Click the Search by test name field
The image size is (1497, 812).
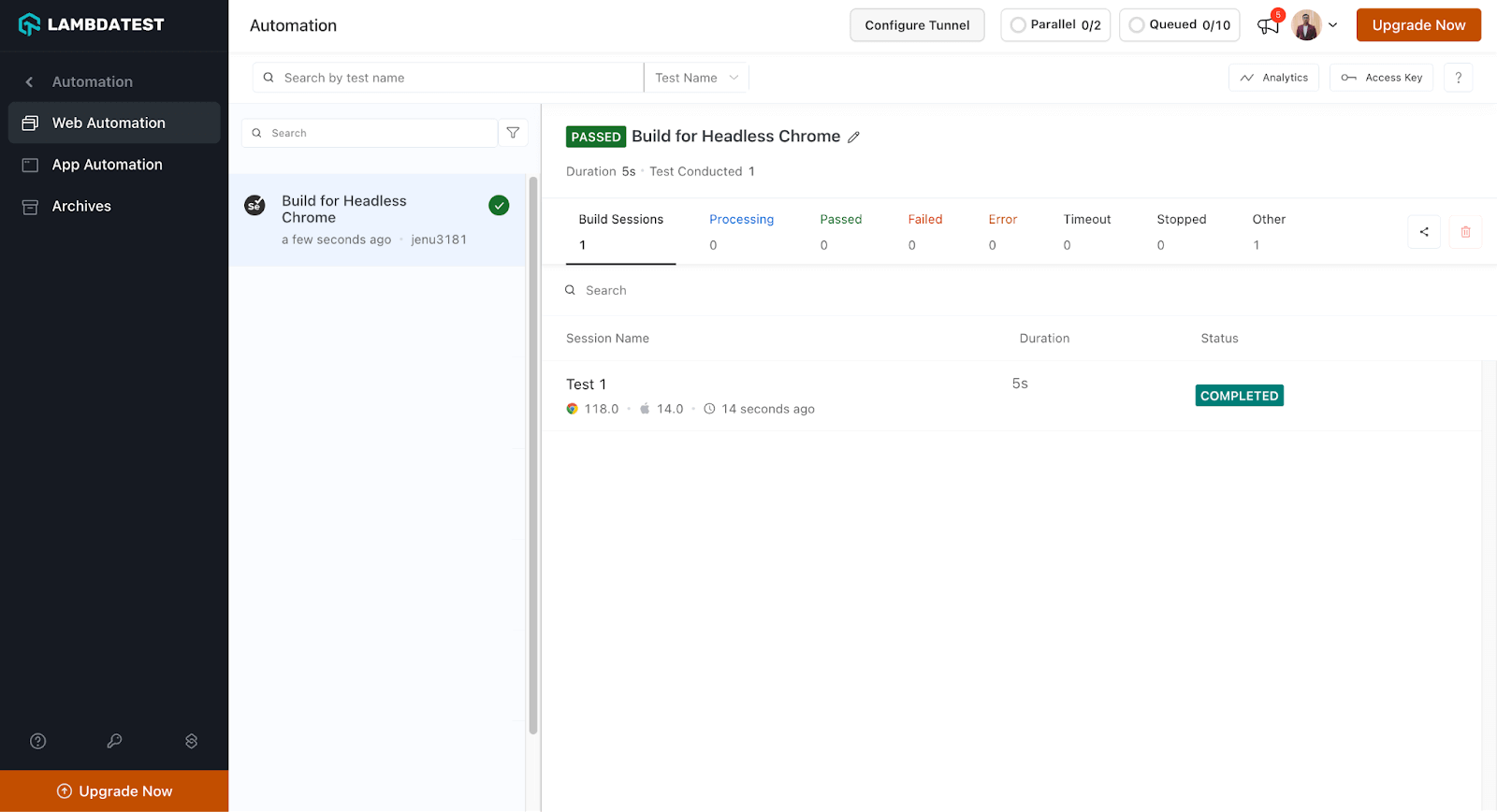point(449,78)
